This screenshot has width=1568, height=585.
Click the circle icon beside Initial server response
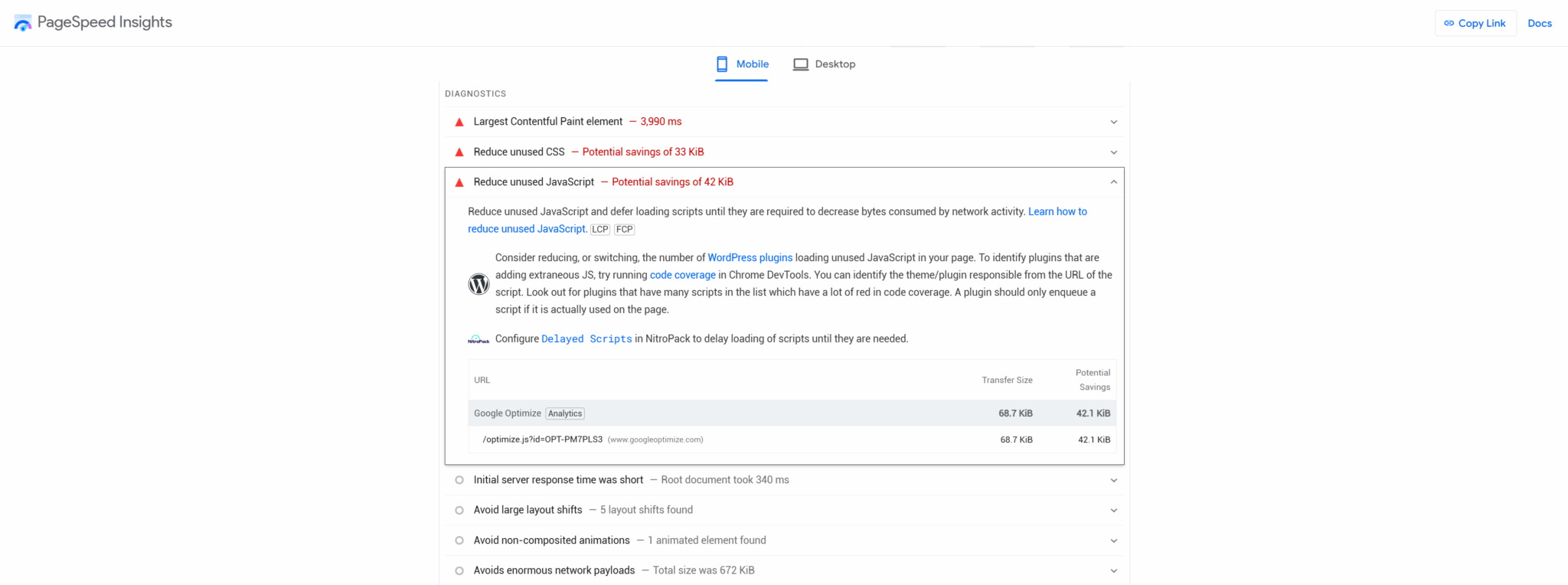459,480
